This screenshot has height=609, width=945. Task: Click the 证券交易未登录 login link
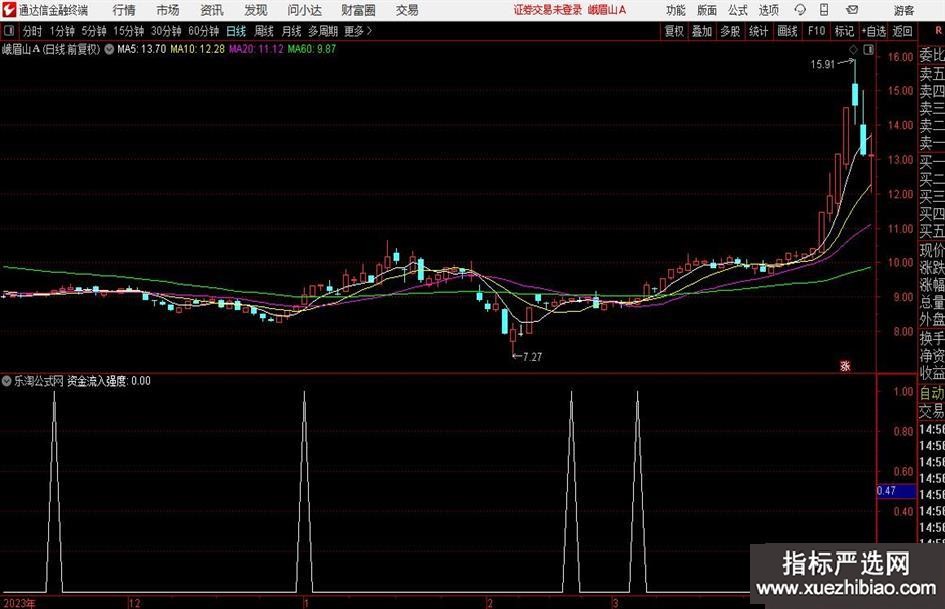pos(547,10)
